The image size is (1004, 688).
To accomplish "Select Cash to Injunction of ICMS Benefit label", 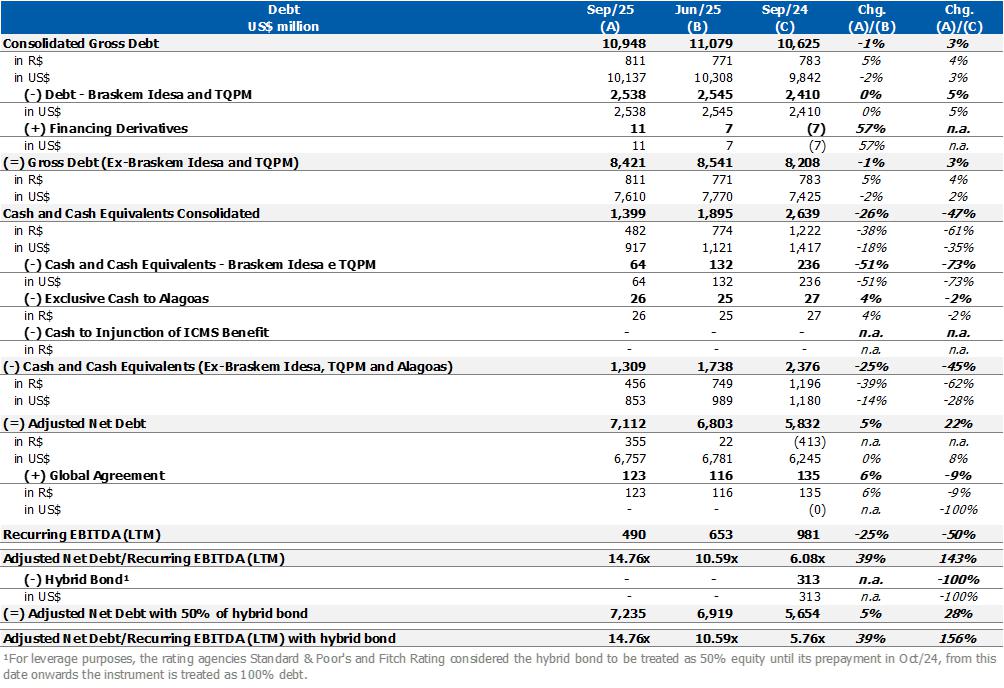I will 145,332.
